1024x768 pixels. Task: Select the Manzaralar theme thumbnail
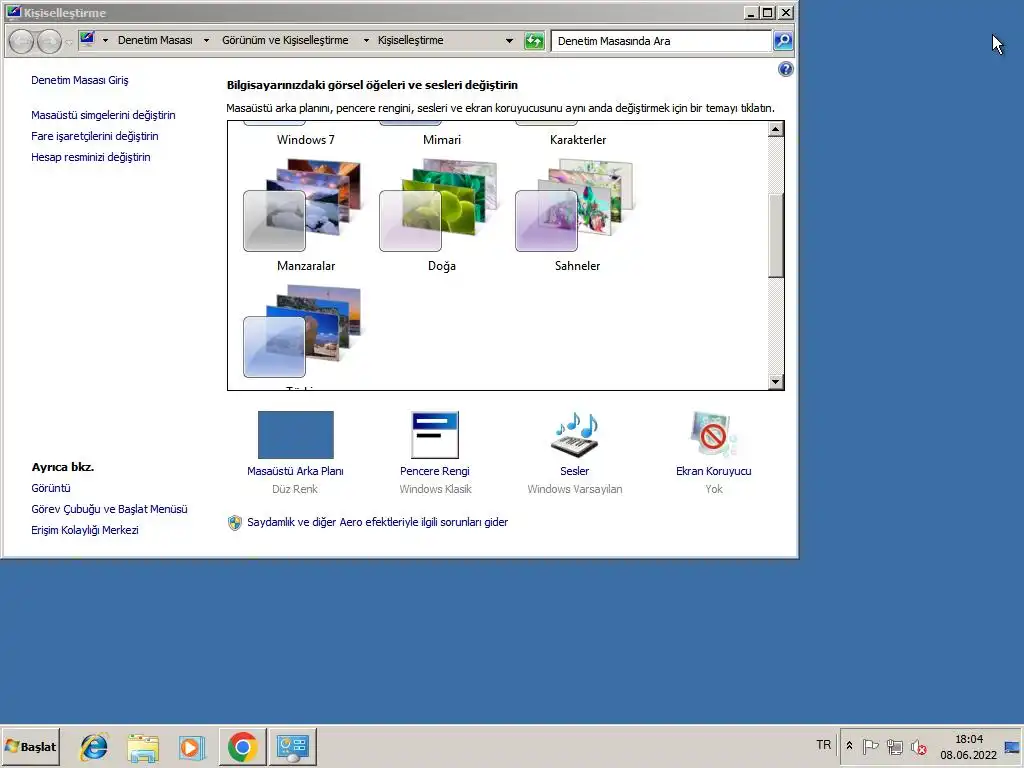pos(302,205)
